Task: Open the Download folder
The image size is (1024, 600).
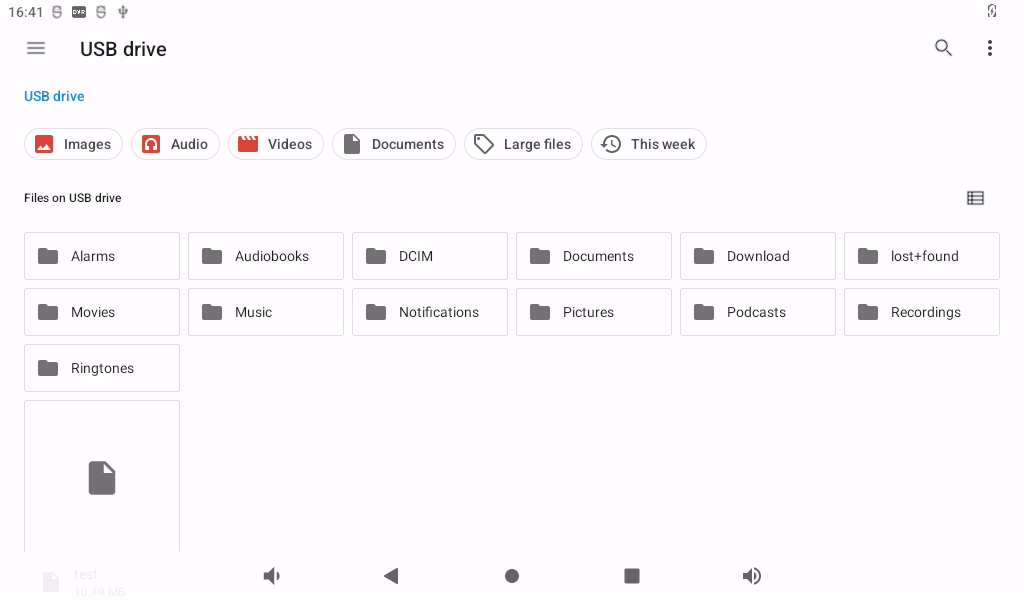Action: (758, 256)
